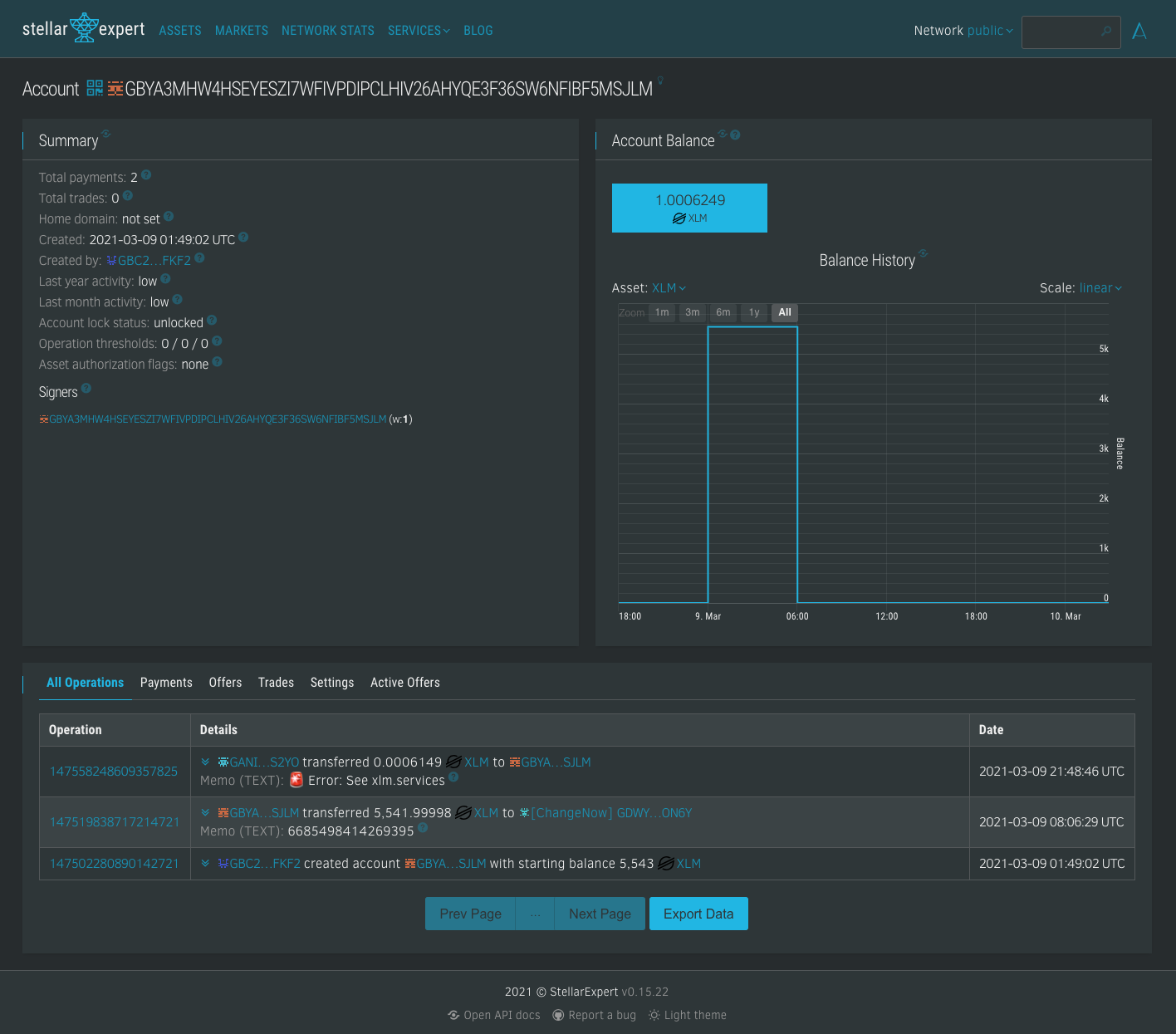The image size is (1176, 1034).
Task: Click the Prev Page button
Action: (470, 914)
